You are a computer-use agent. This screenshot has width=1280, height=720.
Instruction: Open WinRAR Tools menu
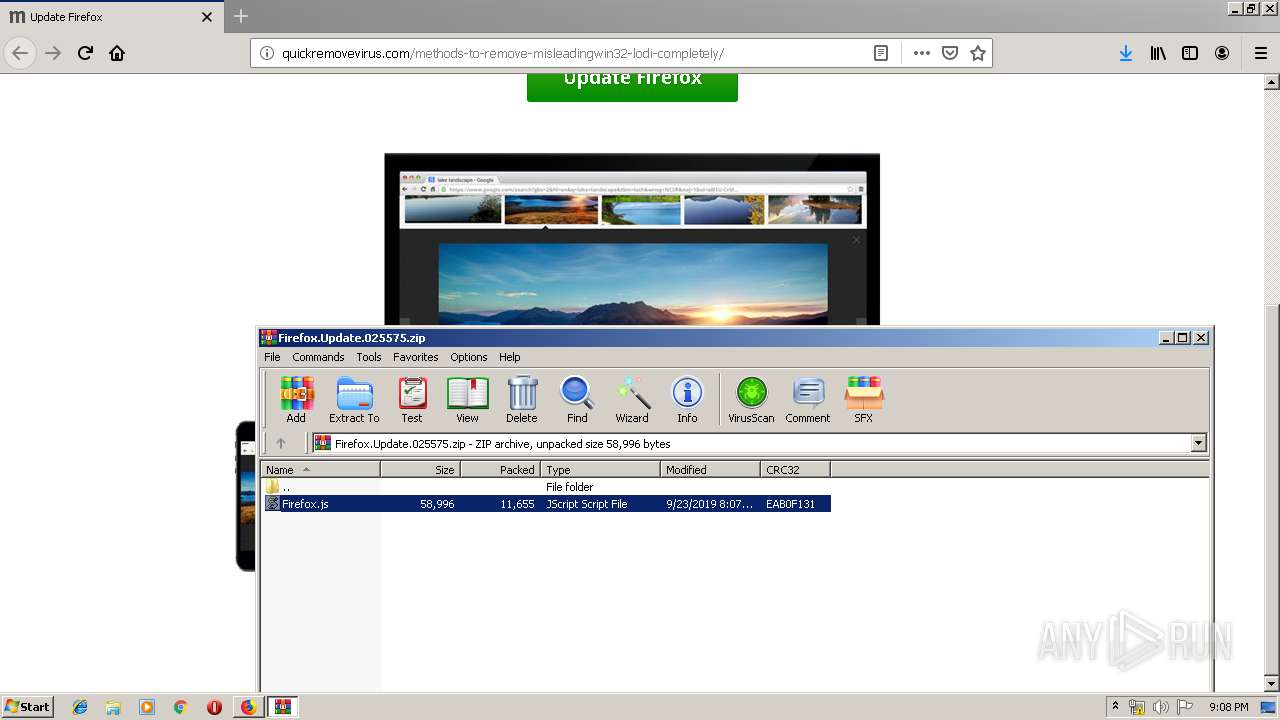click(369, 357)
